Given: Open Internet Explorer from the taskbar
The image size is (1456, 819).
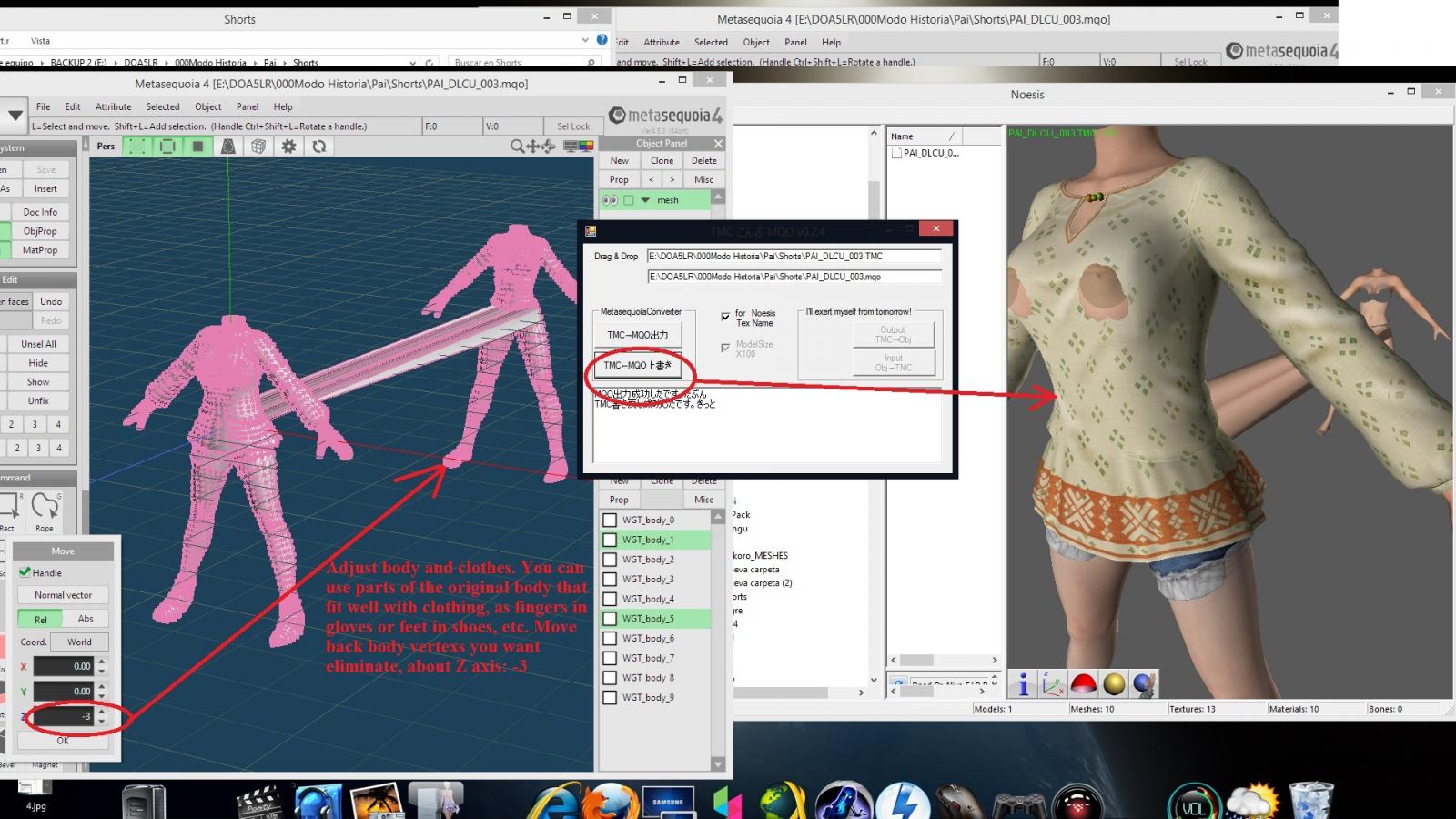Looking at the screenshot, I should coord(555,803).
